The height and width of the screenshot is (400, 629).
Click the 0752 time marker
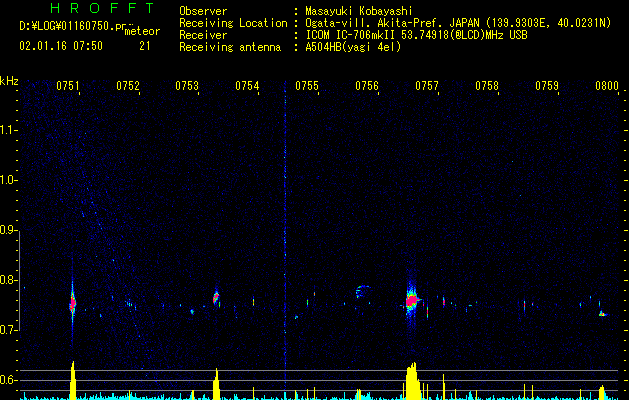(128, 86)
